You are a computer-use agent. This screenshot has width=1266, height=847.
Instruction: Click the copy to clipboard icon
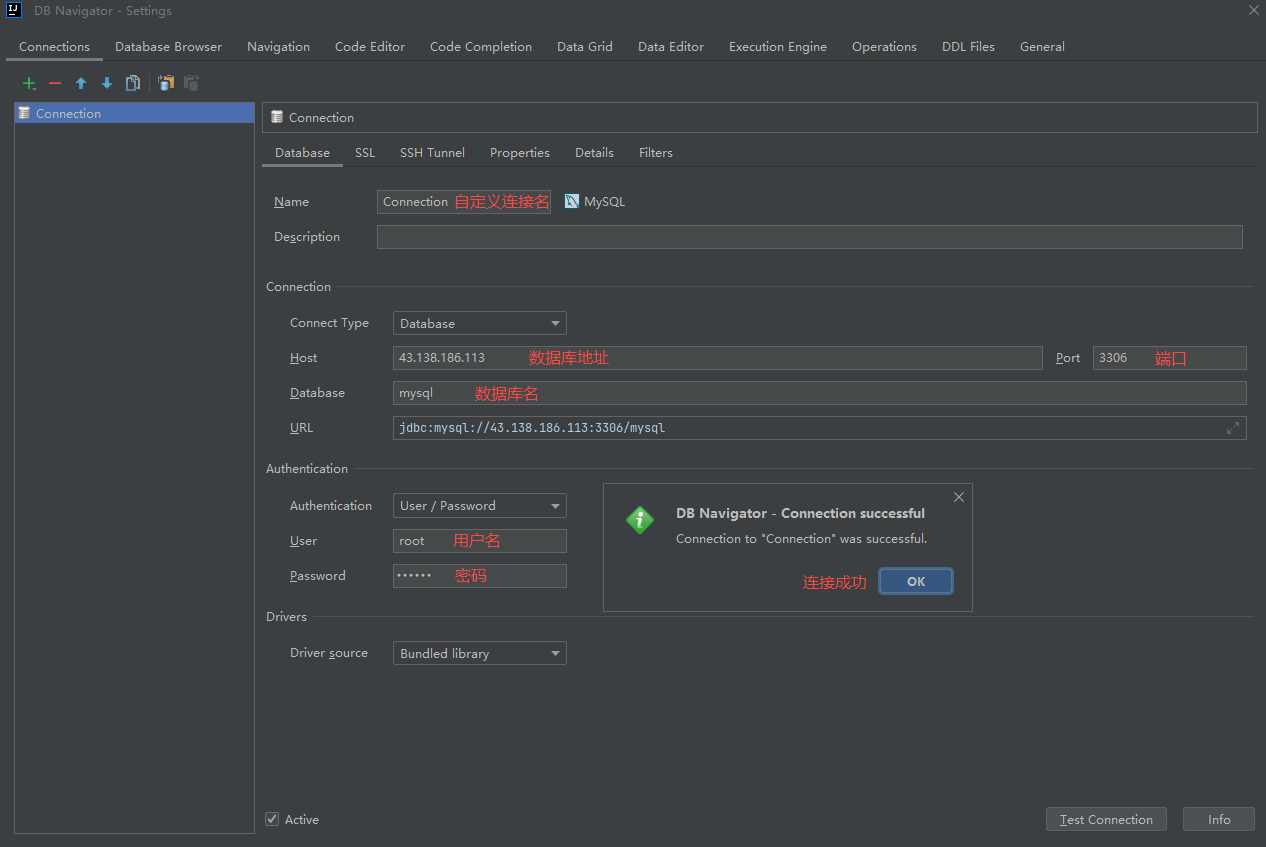coord(166,83)
